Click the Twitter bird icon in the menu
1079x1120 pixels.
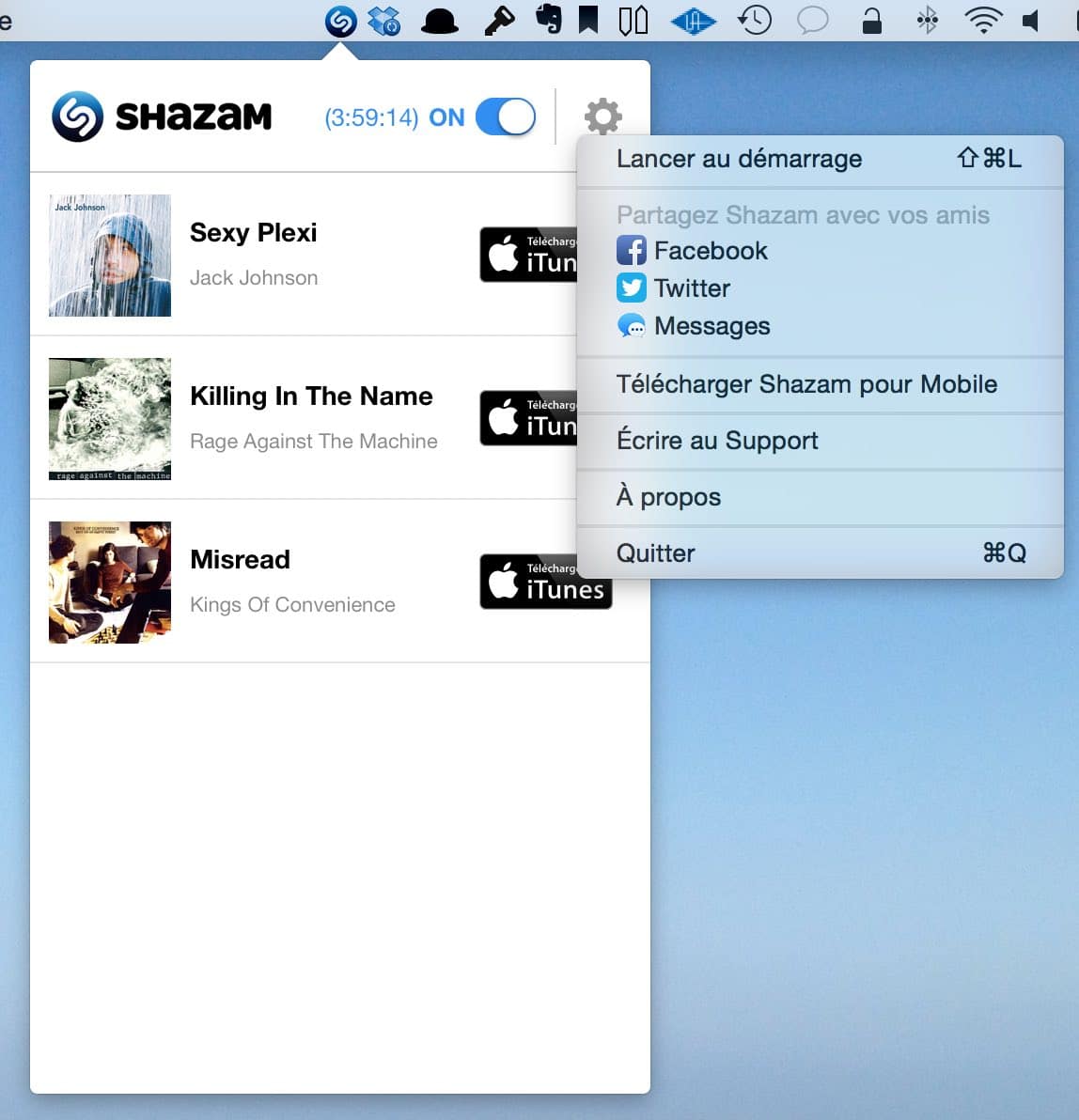click(631, 288)
